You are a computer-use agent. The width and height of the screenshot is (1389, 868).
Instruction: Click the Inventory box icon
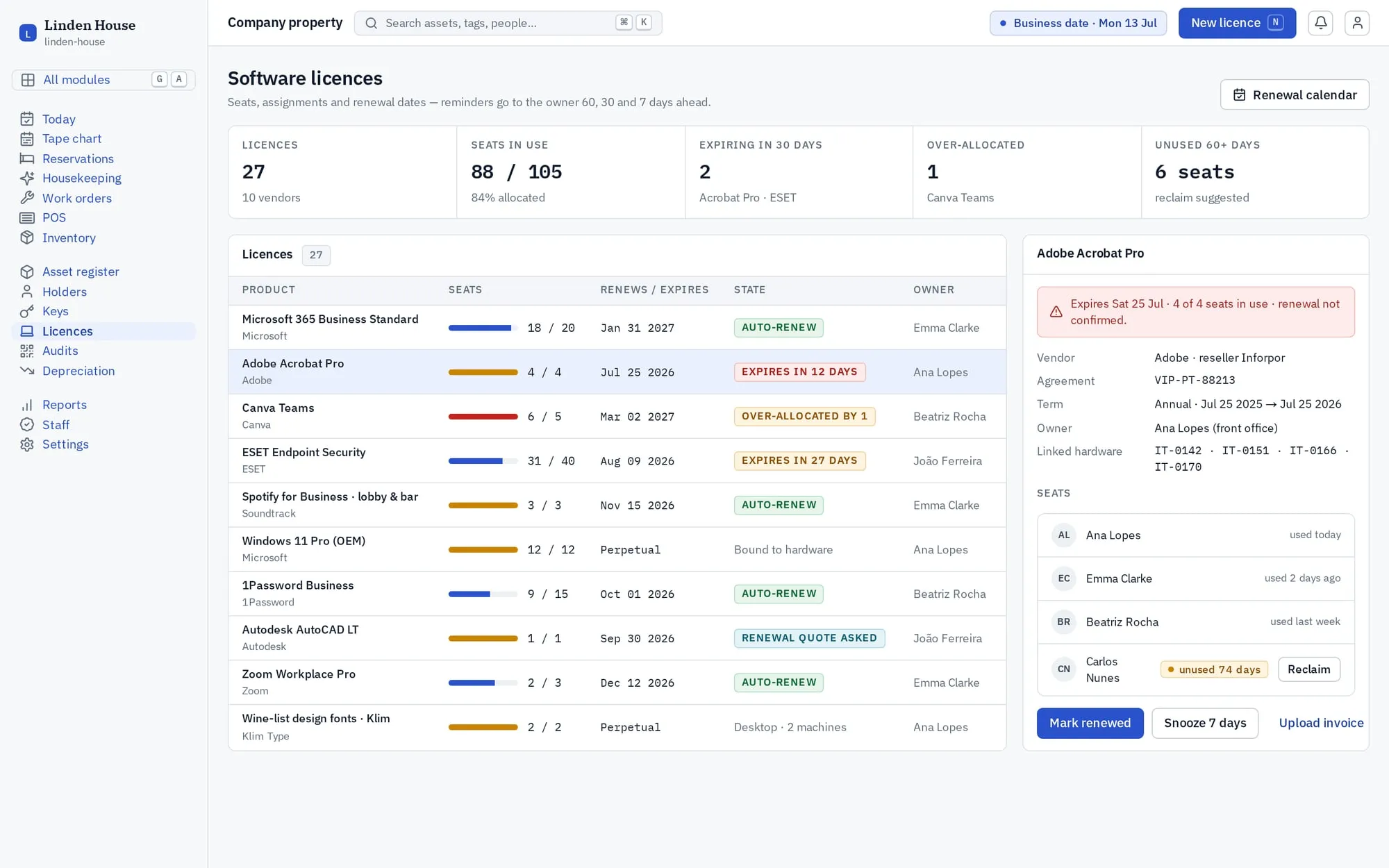click(x=27, y=237)
